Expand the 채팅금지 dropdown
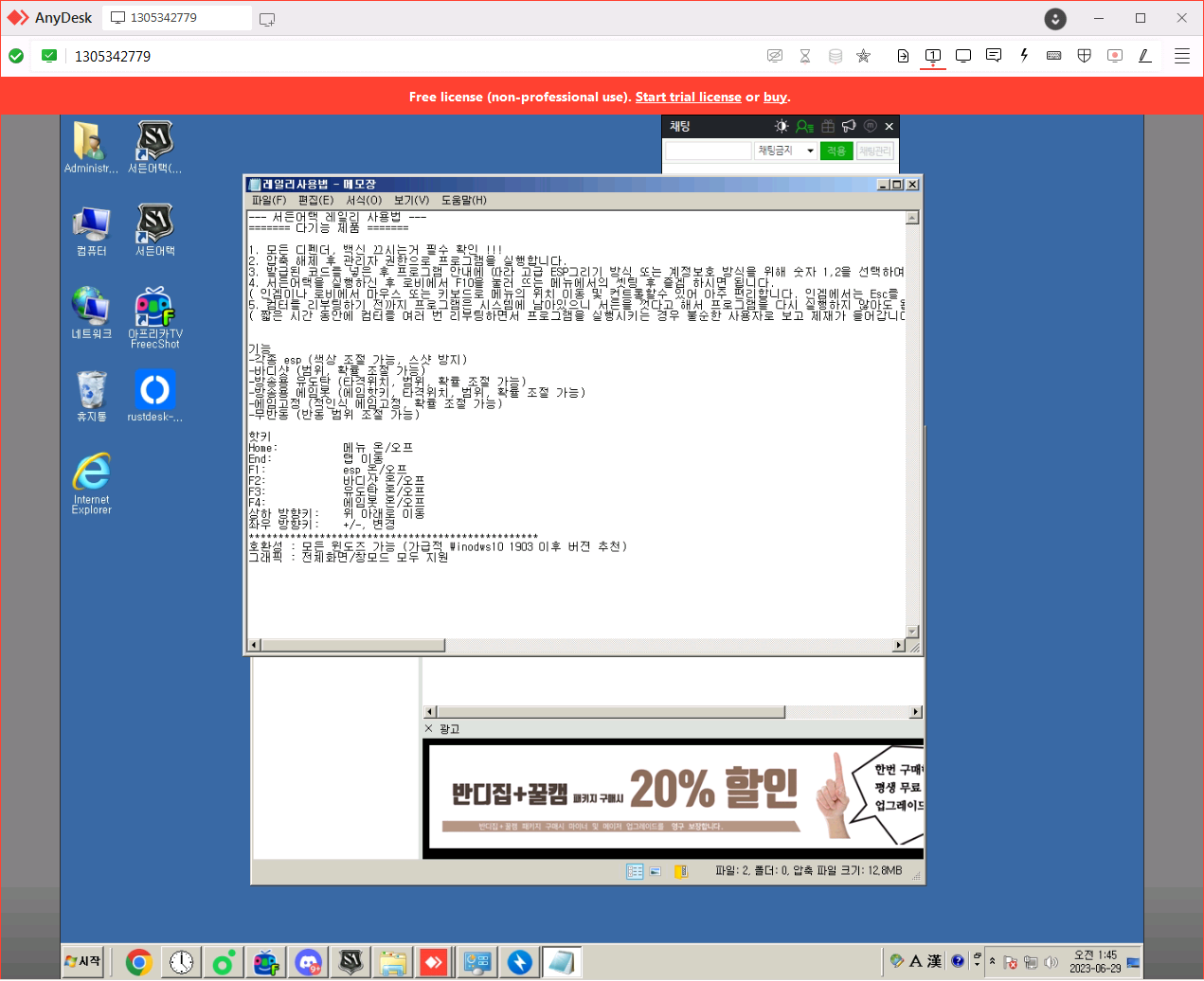1204x981 pixels. click(810, 151)
